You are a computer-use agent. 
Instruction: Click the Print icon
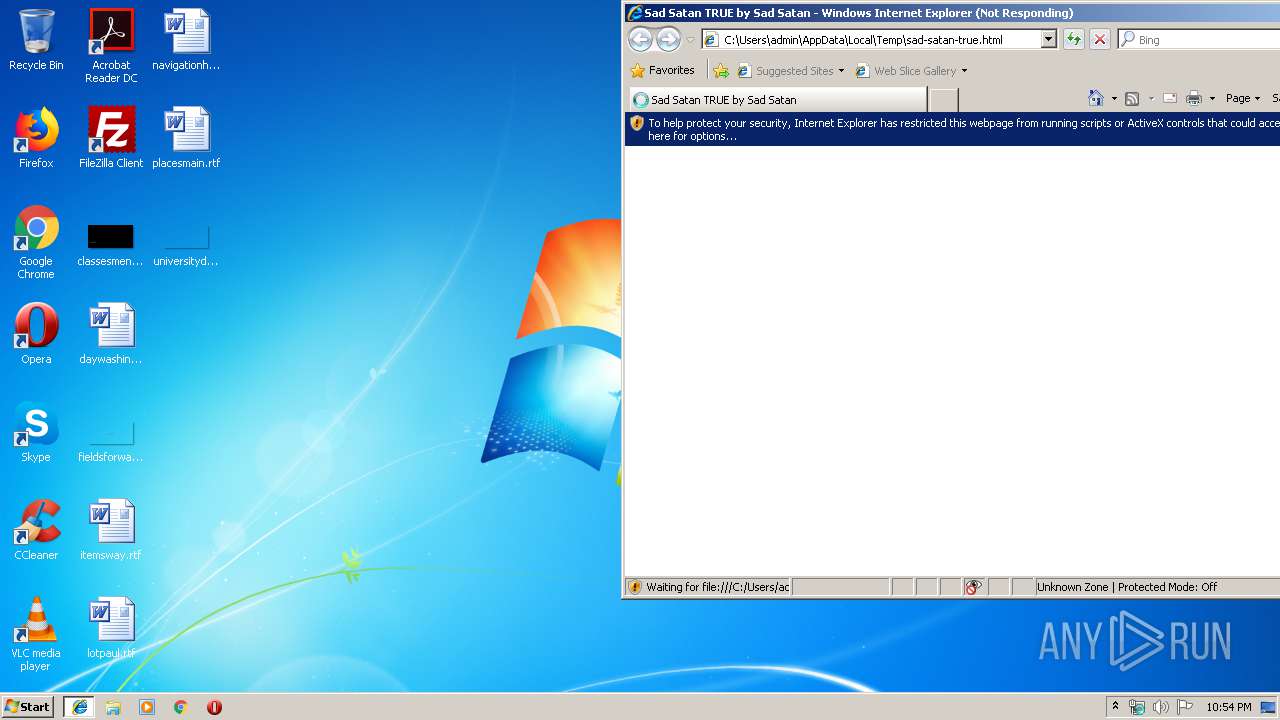tap(1193, 98)
